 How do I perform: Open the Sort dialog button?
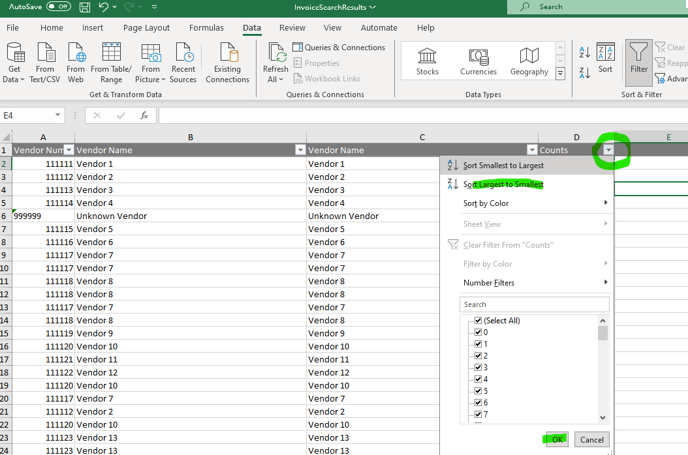click(x=605, y=57)
